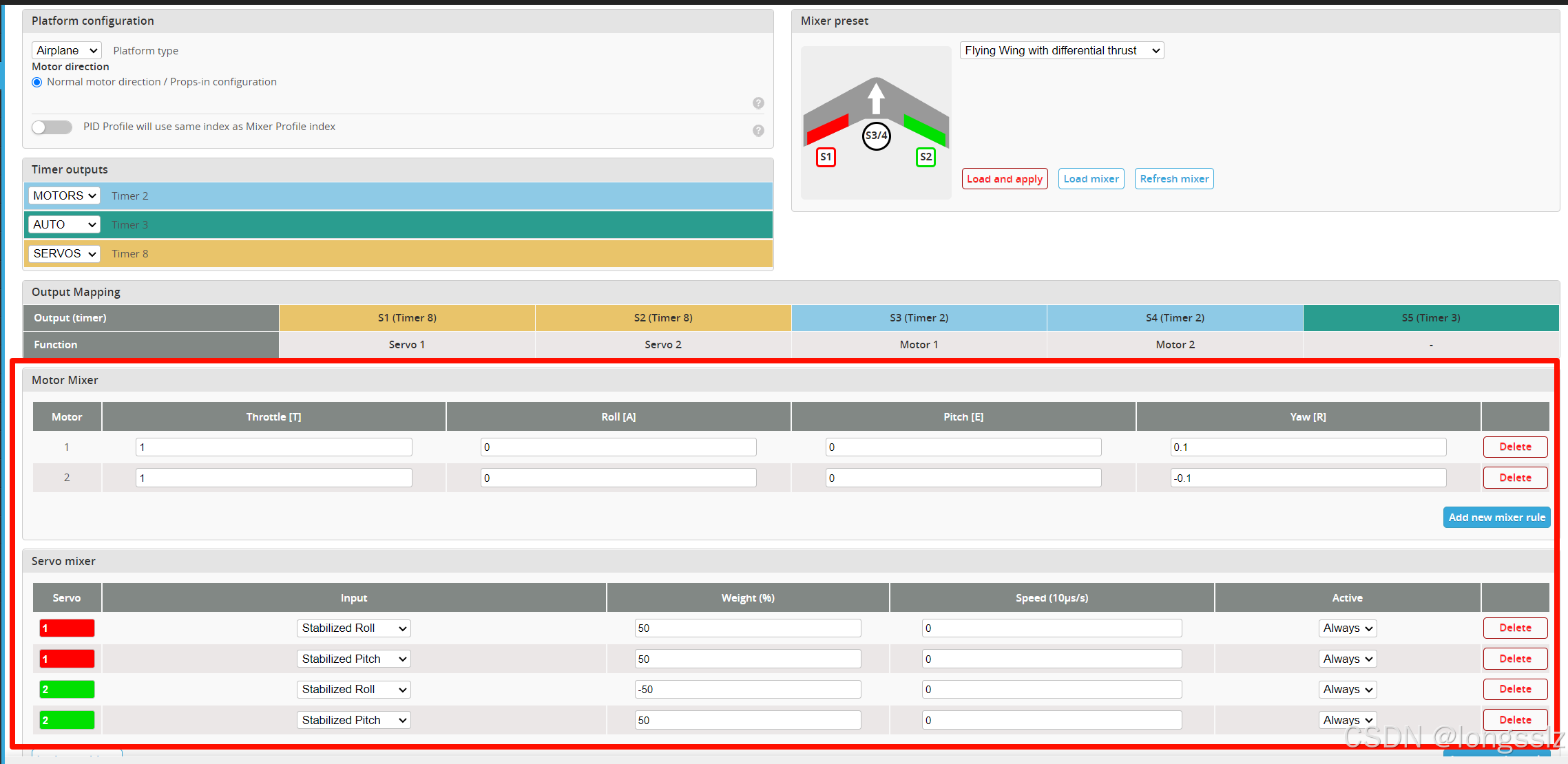
Task: Click help icon beside PID Profile toggle
Action: (x=758, y=131)
